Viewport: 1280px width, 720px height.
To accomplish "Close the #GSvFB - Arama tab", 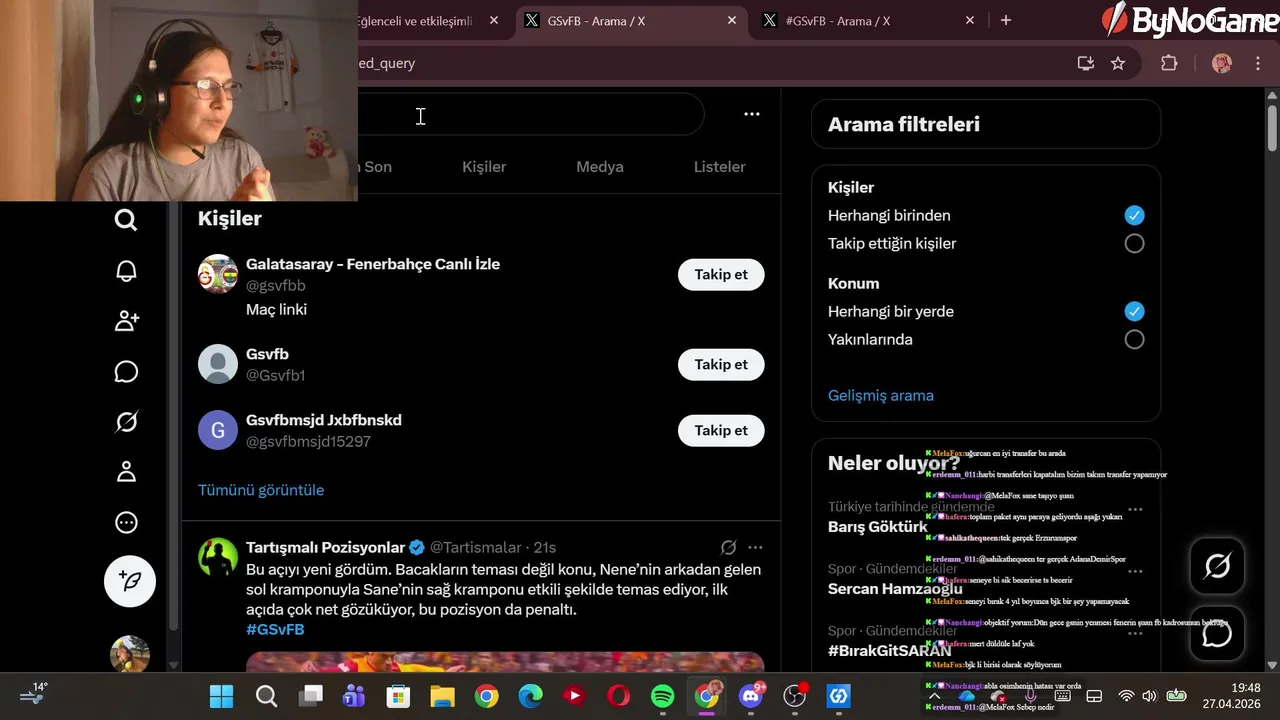I will coord(970,20).
